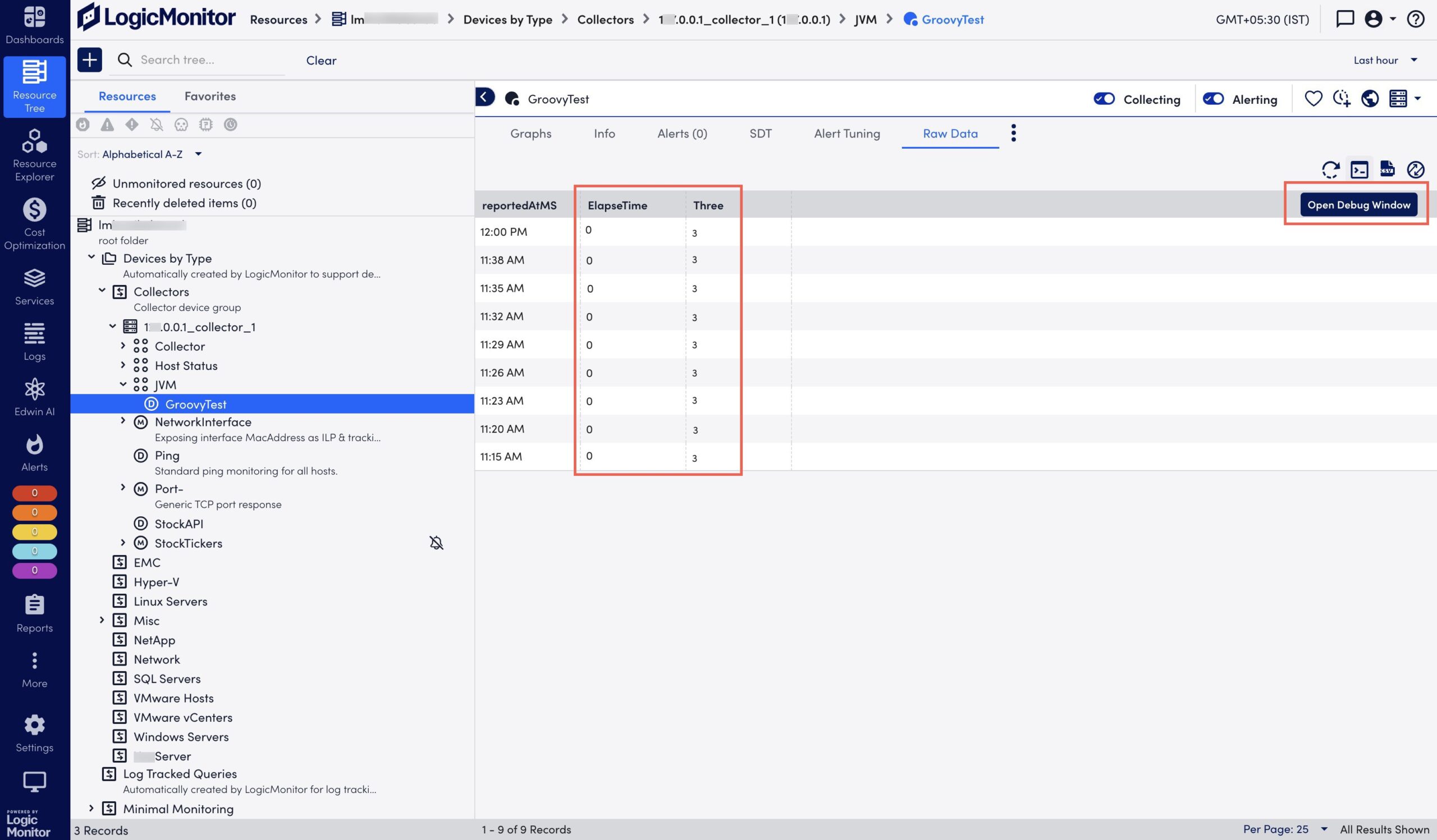Toggle Collecting off for GroovyTest
The width and height of the screenshot is (1437, 840).
(1104, 99)
